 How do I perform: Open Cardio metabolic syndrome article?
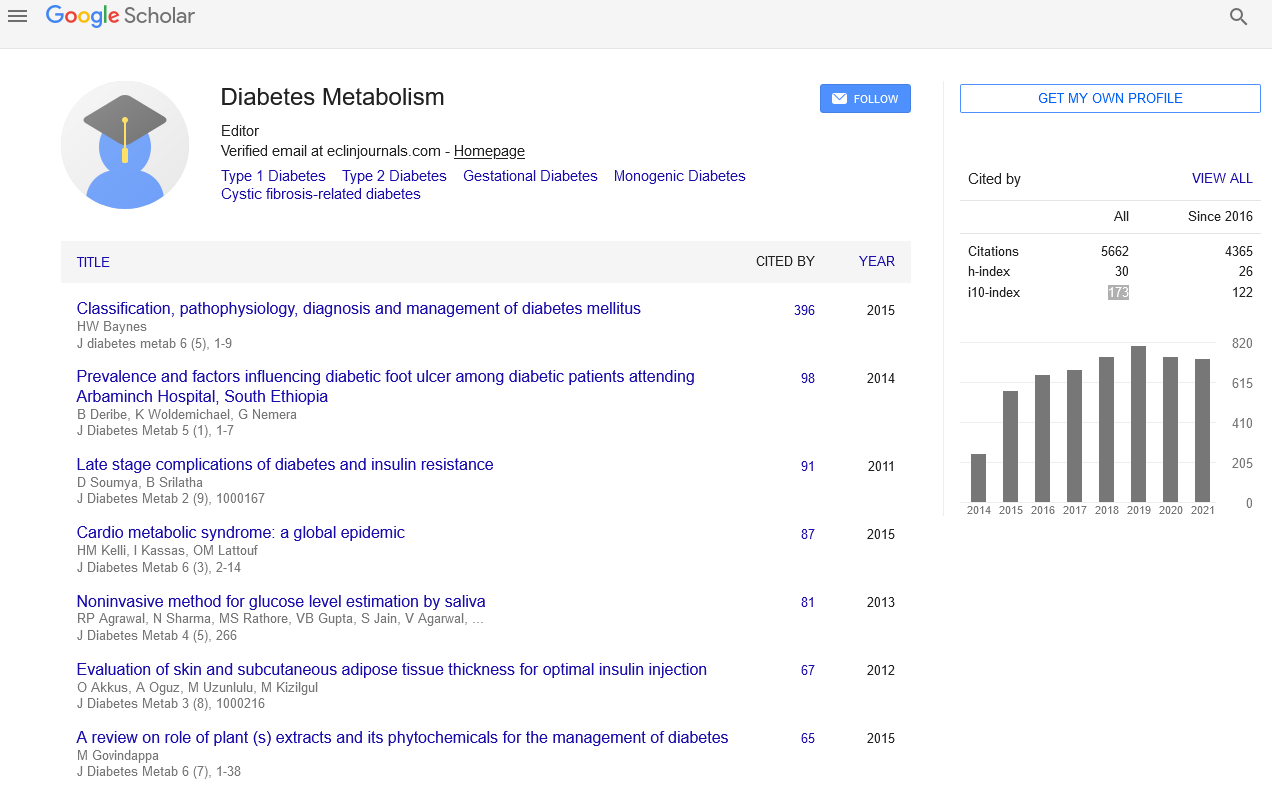240,533
